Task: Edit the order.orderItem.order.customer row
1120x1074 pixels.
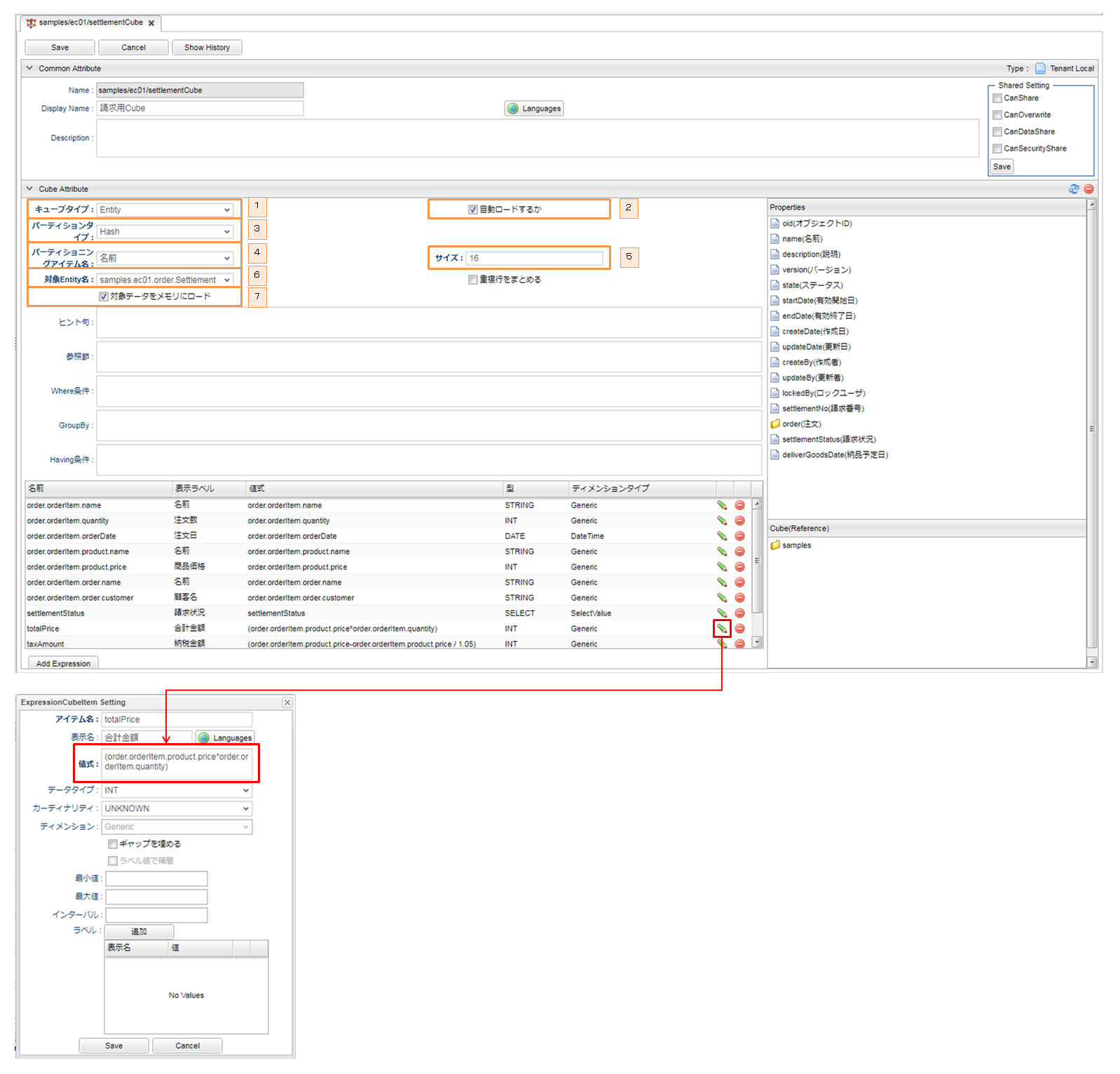Action: (721, 597)
